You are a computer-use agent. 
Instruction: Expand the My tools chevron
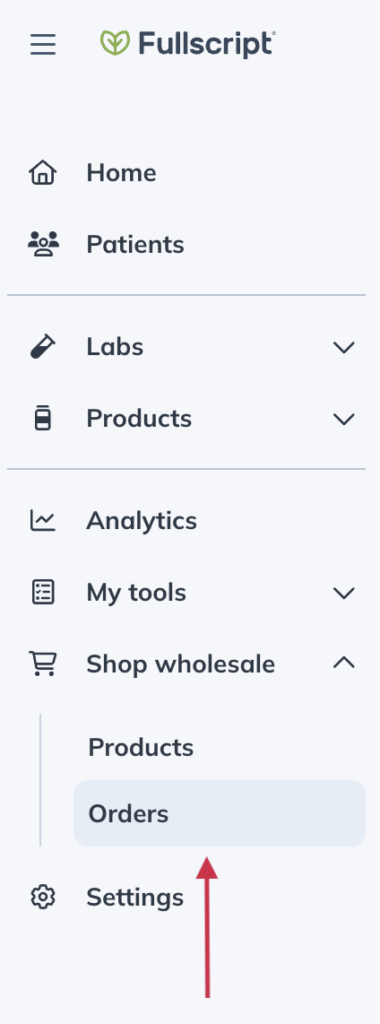click(344, 593)
